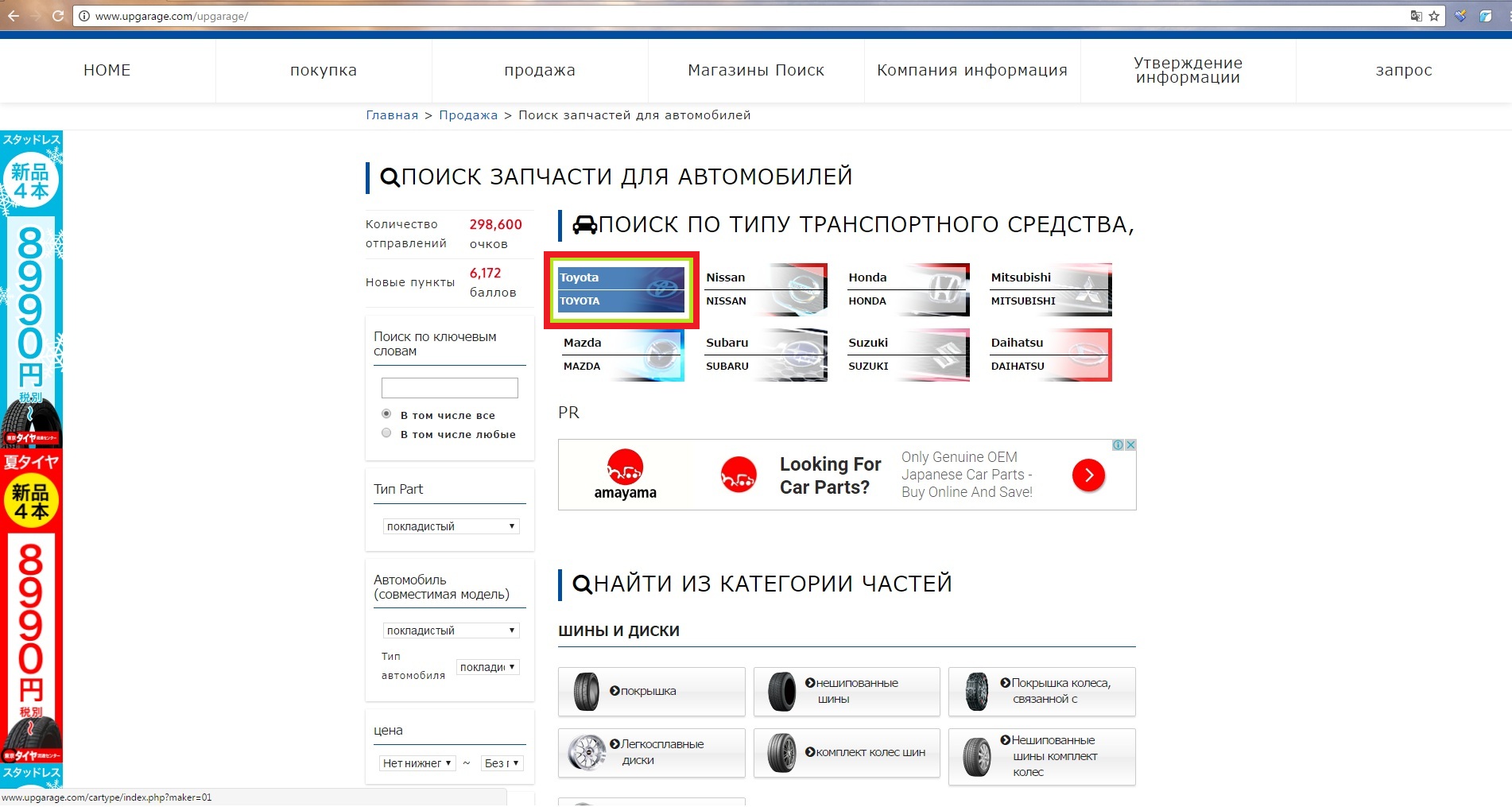Open the нешипованные шины category
Image resolution: width=1512 pixels, height=807 pixels.
pyautogui.click(x=847, y=692)
